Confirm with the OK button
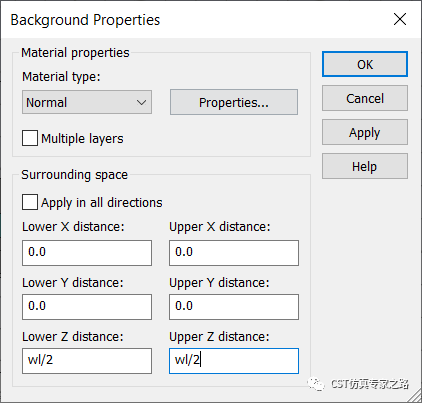Screen dimensions: 422x403 365,64
